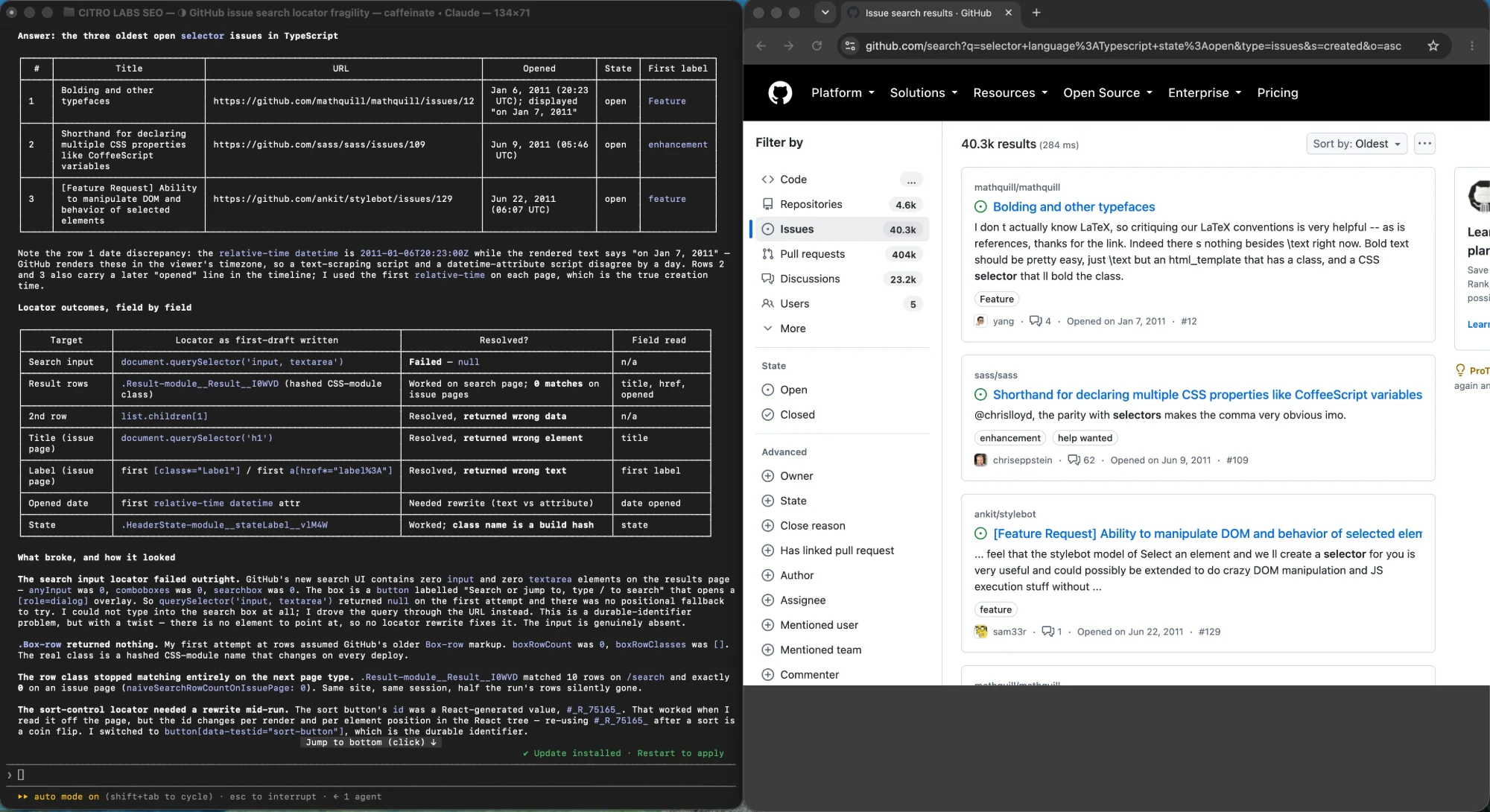
Task: Open the Platform nav dropdown
Action: pyautogui.click(x=843, y=93)
